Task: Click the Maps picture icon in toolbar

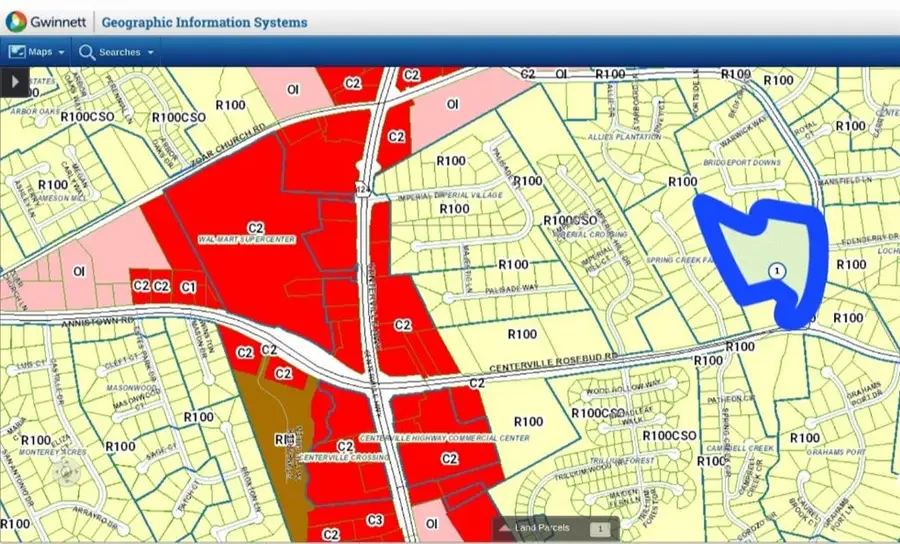Action: pyautogui.click(x=17, y=52)
